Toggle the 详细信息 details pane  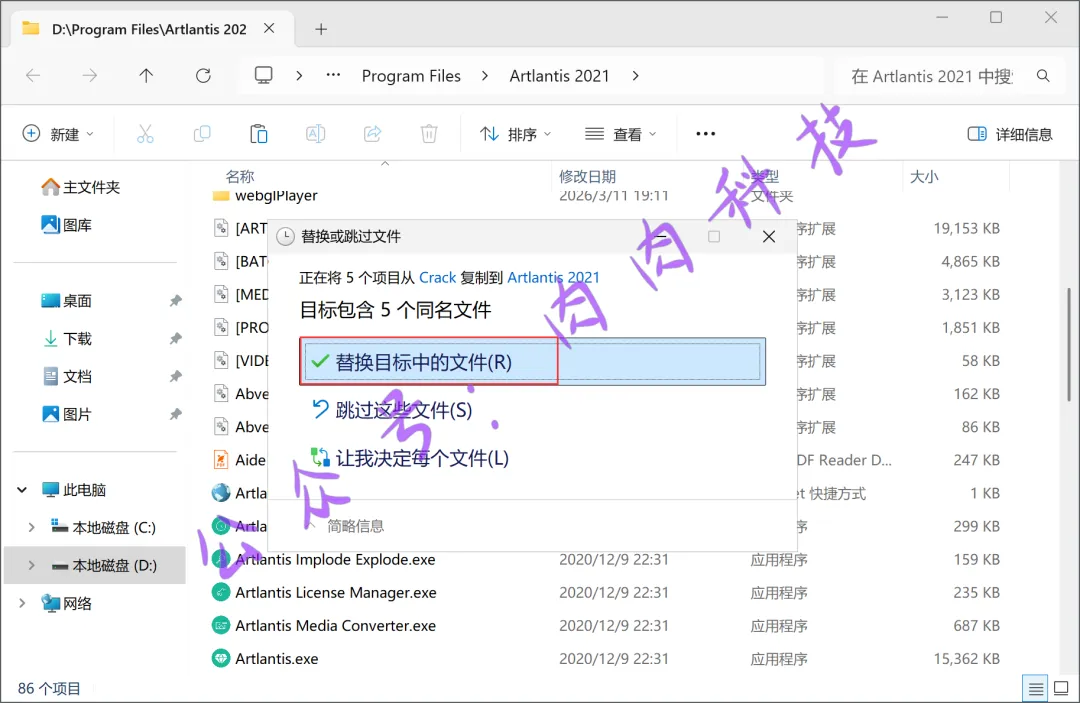(1010, 134)
